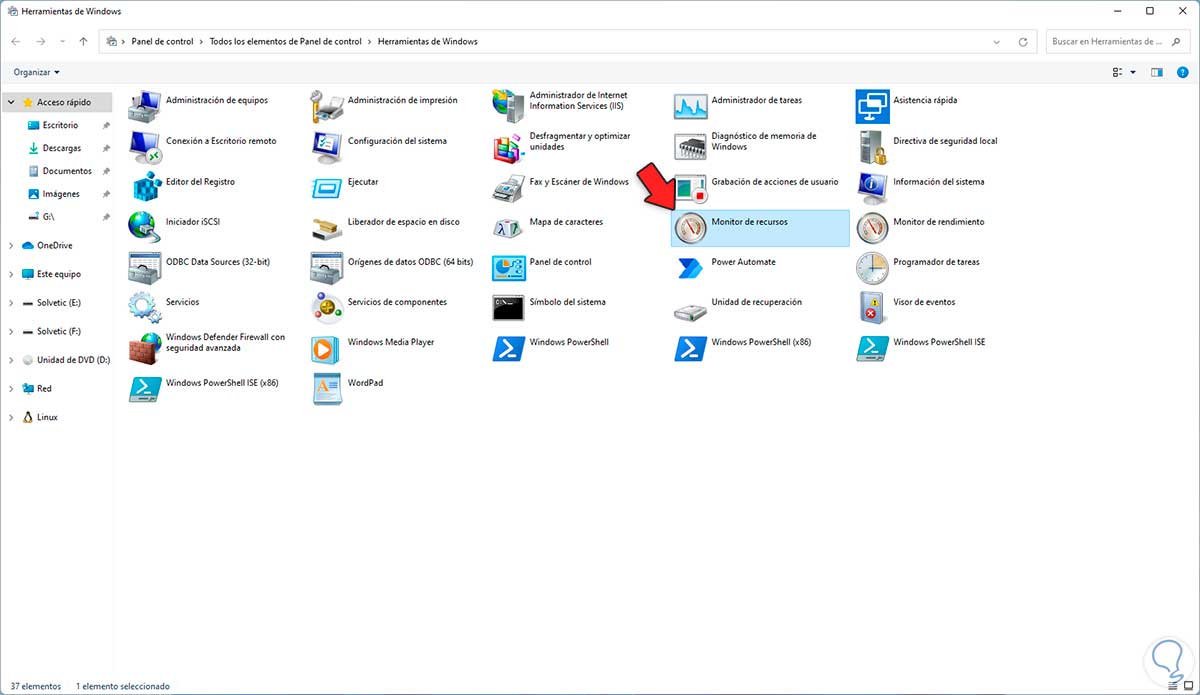
Task: Collapse the Acceso rápido section
Action: click(11, 102)
